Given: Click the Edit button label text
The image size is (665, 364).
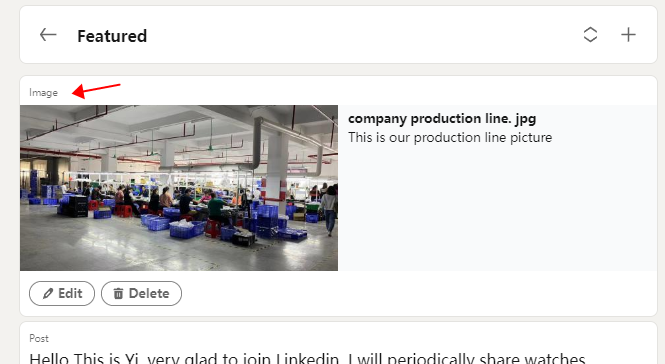Looking at the screenshot, I should (70, 293).
